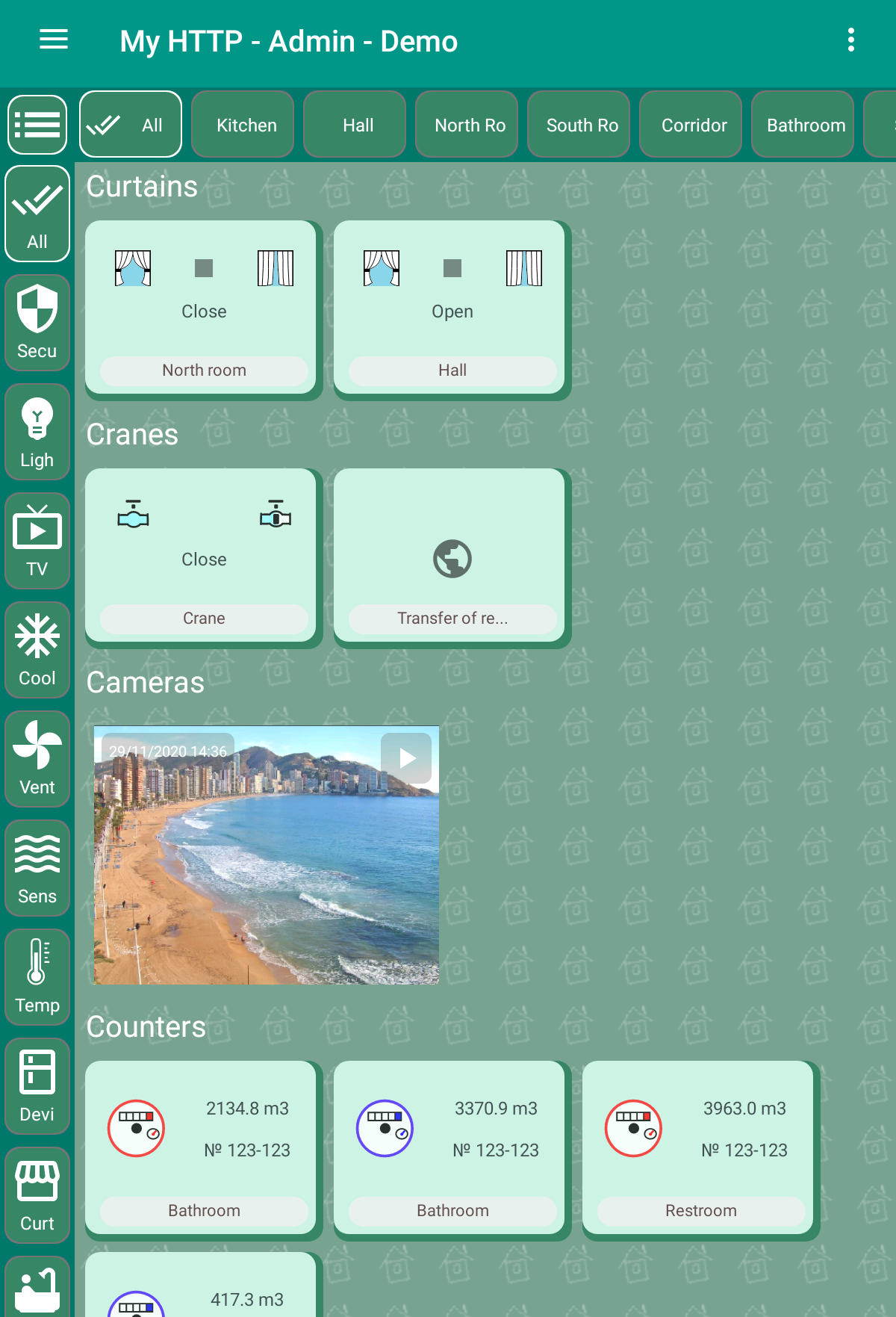
Task: Click the Cranes section heading
Action: [132, 435]
